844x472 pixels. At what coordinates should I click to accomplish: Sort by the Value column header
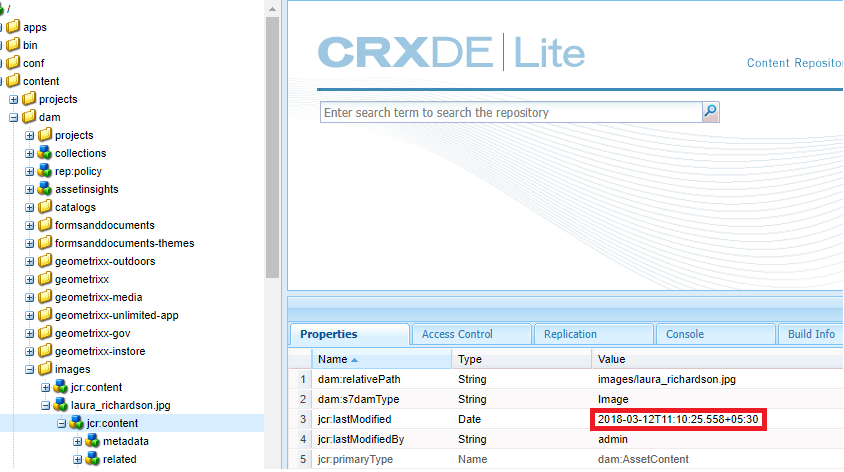tap(718, 359)
